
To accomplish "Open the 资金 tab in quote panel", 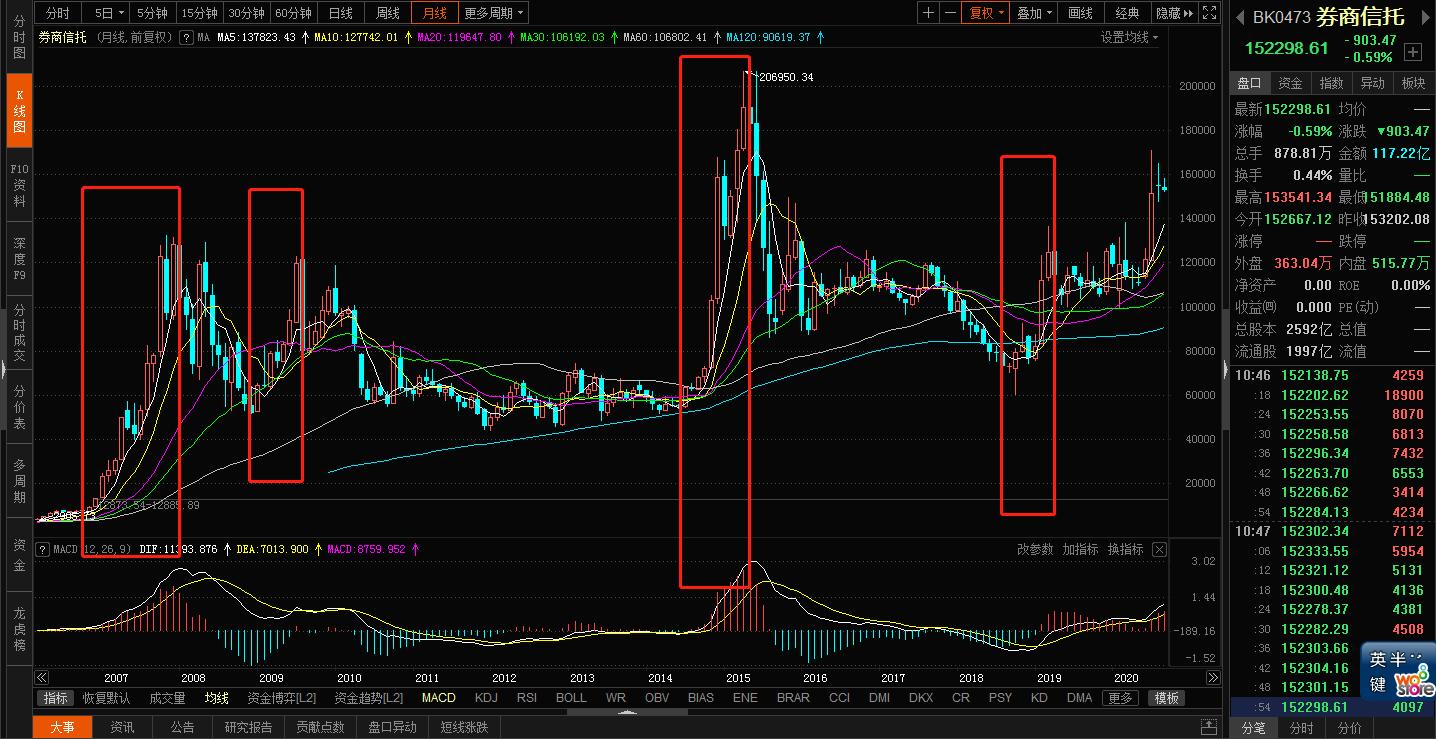I will click(1291, 83).
